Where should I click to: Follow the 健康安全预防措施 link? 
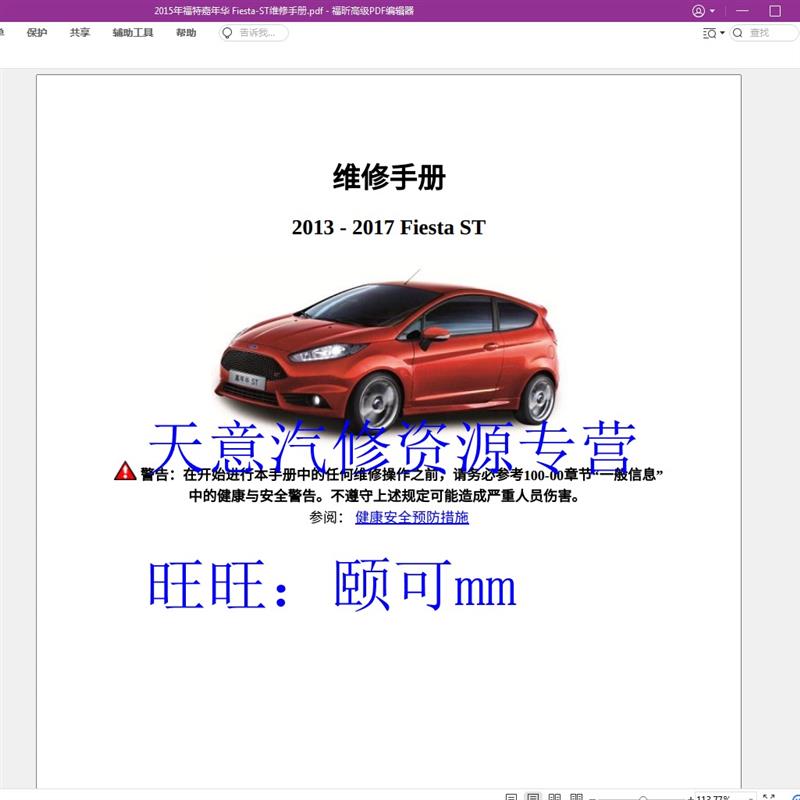tap(412, 517)
